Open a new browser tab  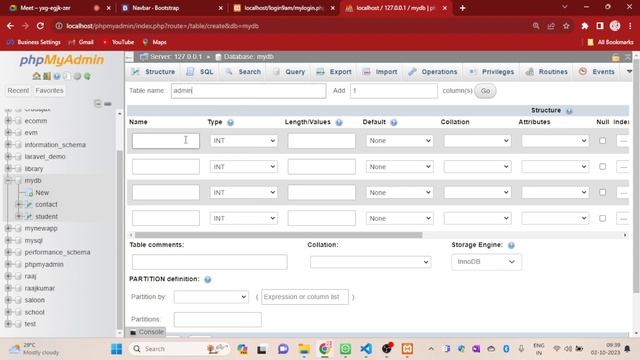pyautogui.click(x=462, y=8)
